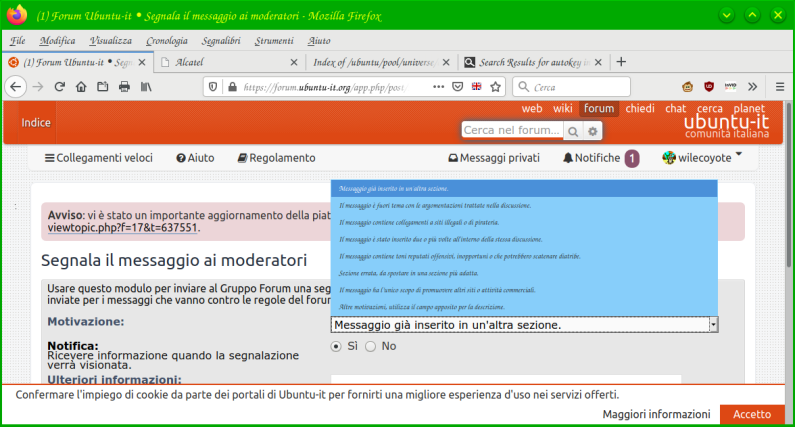Viewport: 795px width, 427px height.
Task: Choose 'Altre motivazioni' option in list
Action: (x=524, y=307)
